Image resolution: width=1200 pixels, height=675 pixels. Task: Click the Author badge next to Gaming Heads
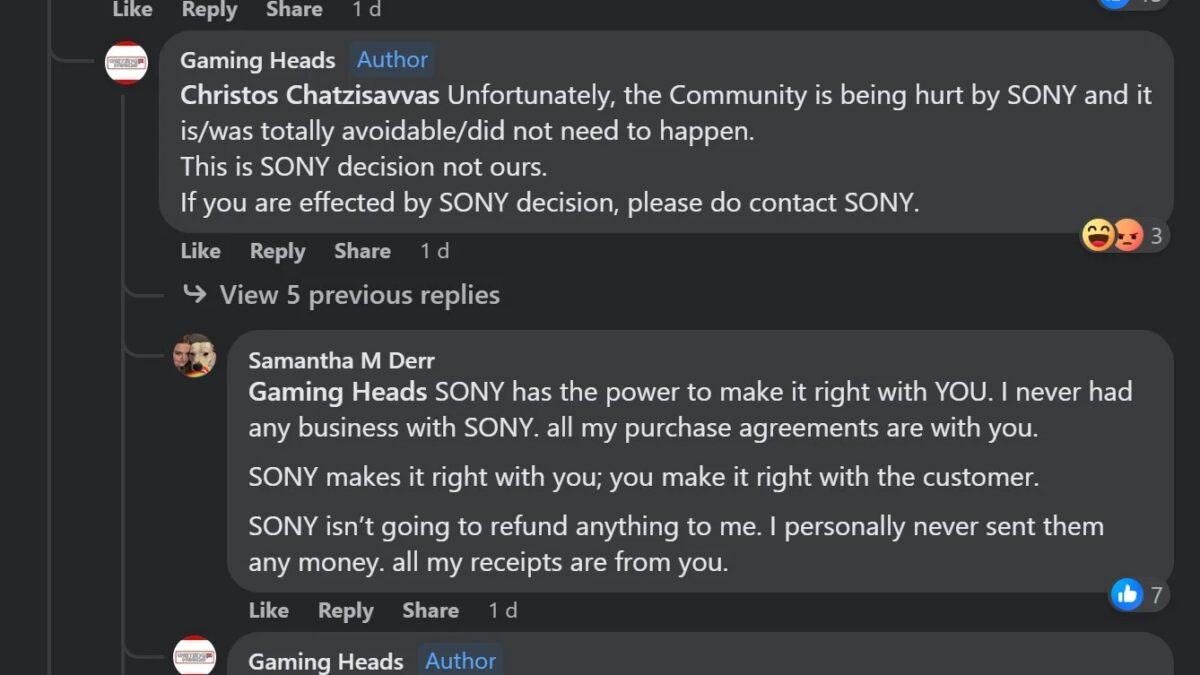(x=392, y=60)
